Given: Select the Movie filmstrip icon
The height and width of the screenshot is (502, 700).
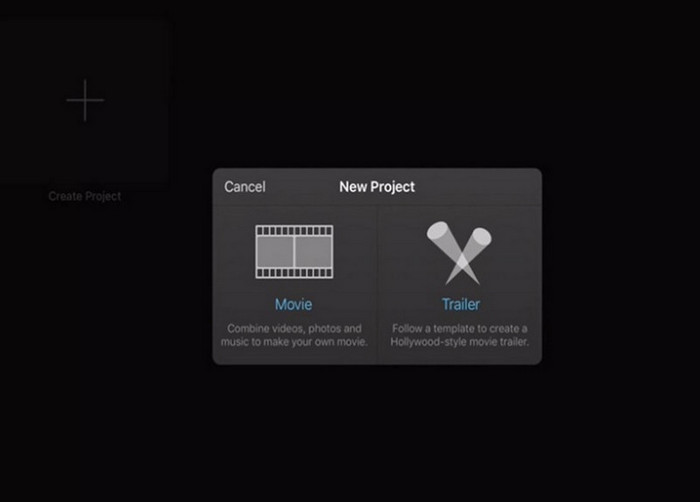Looking at the screenshot, I should [294, 252].
